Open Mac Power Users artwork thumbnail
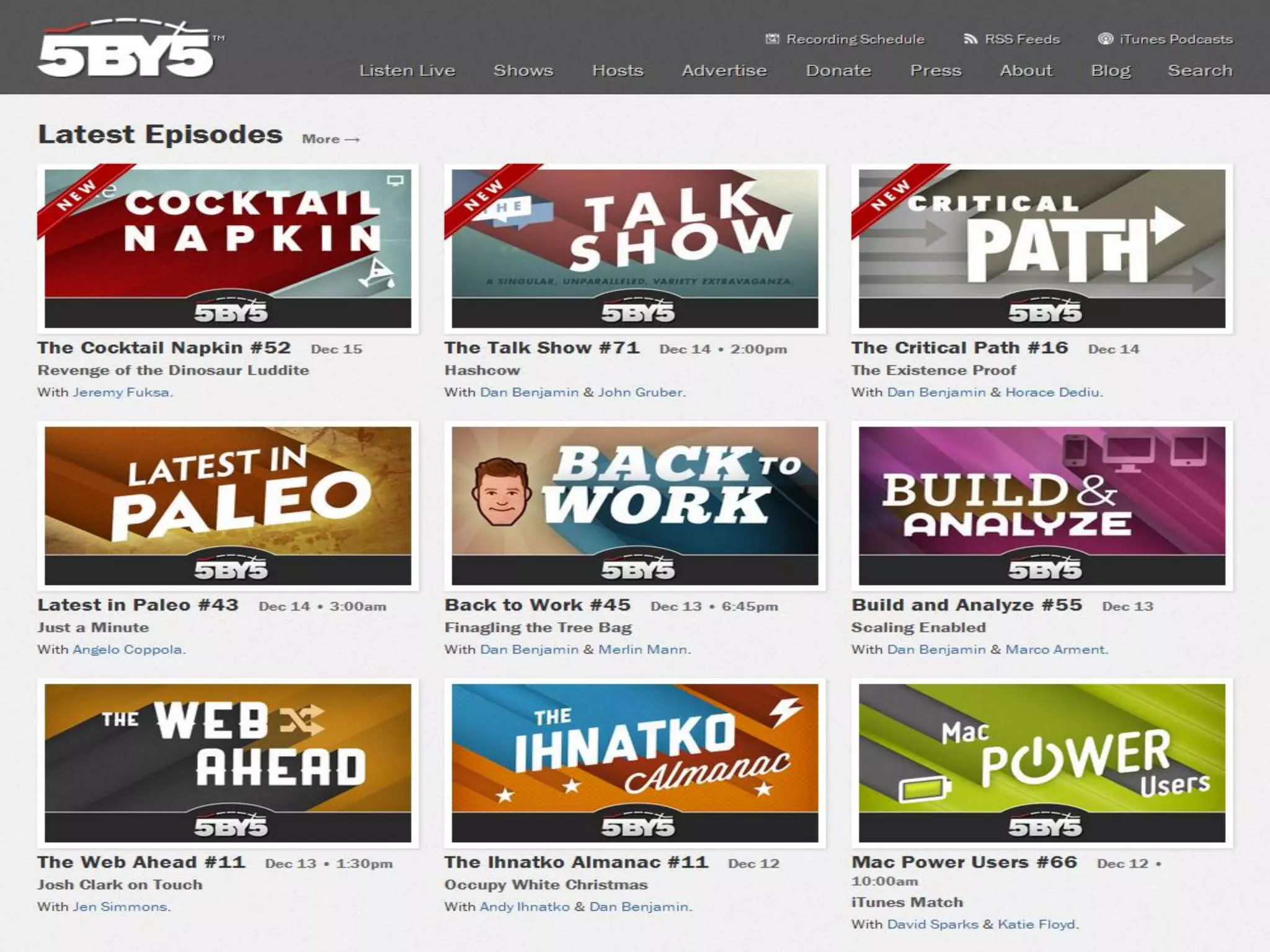This screenshot has width=1270, height=952. [x=1042, y=762]
